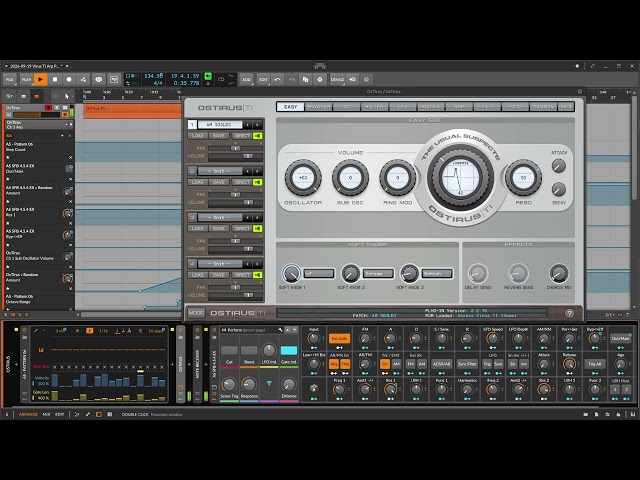Open preset page wrench icon in device

280,330
